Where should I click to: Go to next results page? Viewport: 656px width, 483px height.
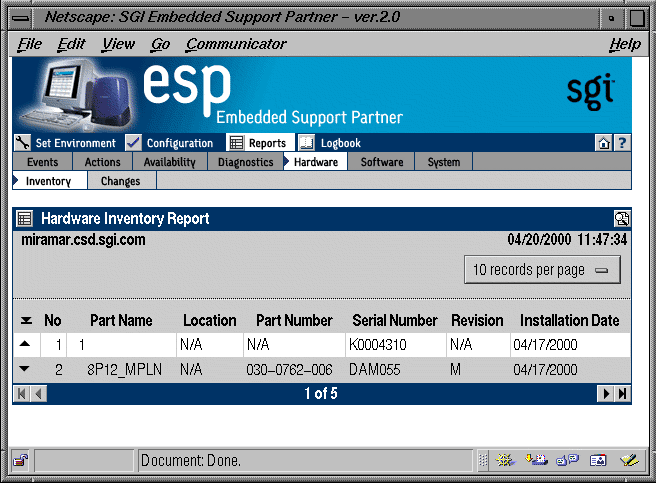605,394
